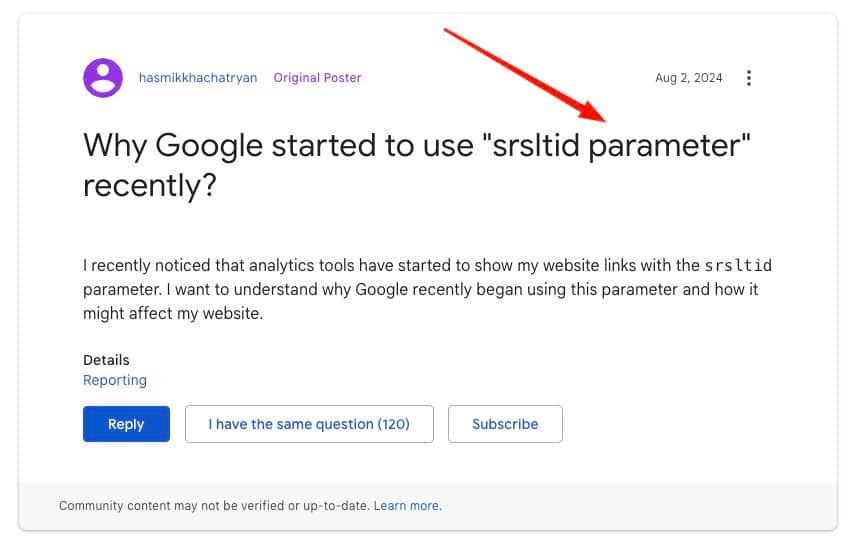
Task: Click the word recently? in the title
Action: click(150, 185)
